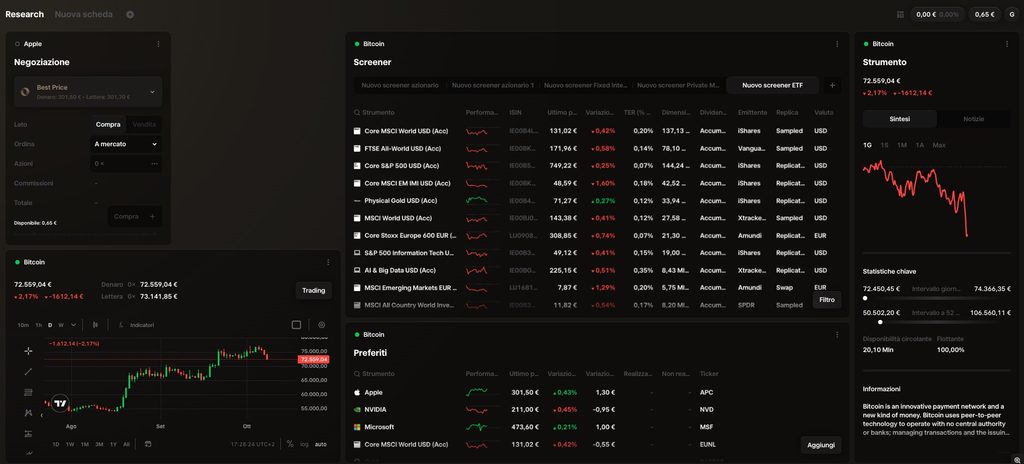Select the W weekly interval

61,325
